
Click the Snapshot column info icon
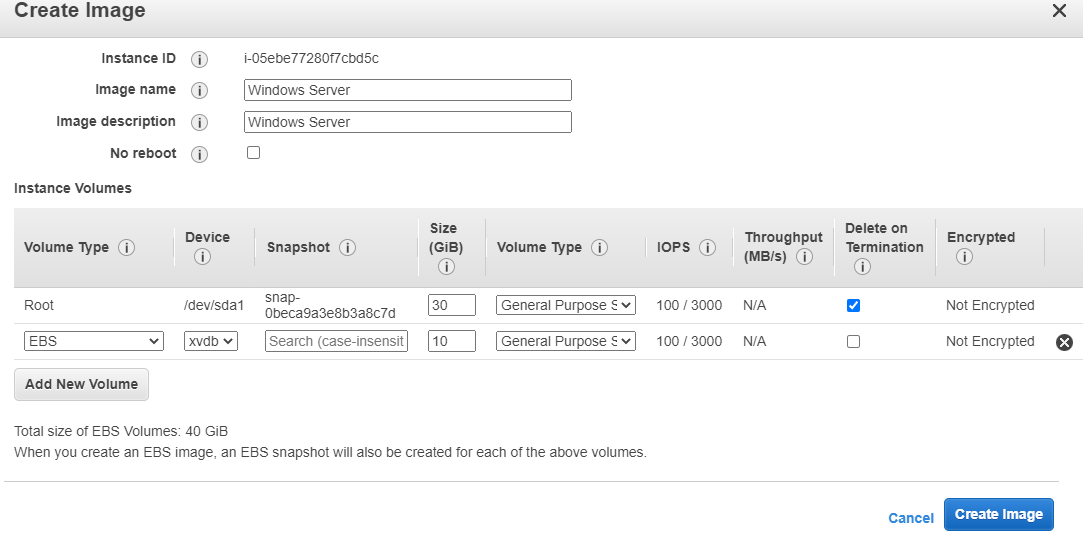(x=347, y=247)
